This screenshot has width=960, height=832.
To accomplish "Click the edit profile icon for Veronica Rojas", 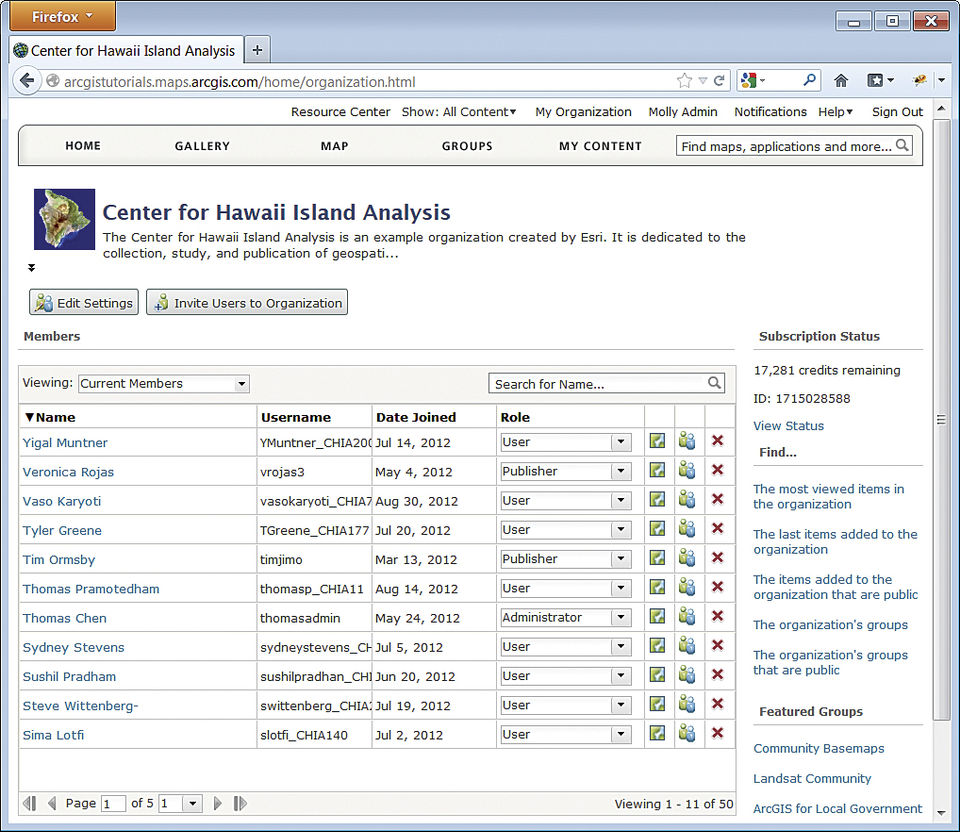I will point(658,470).
